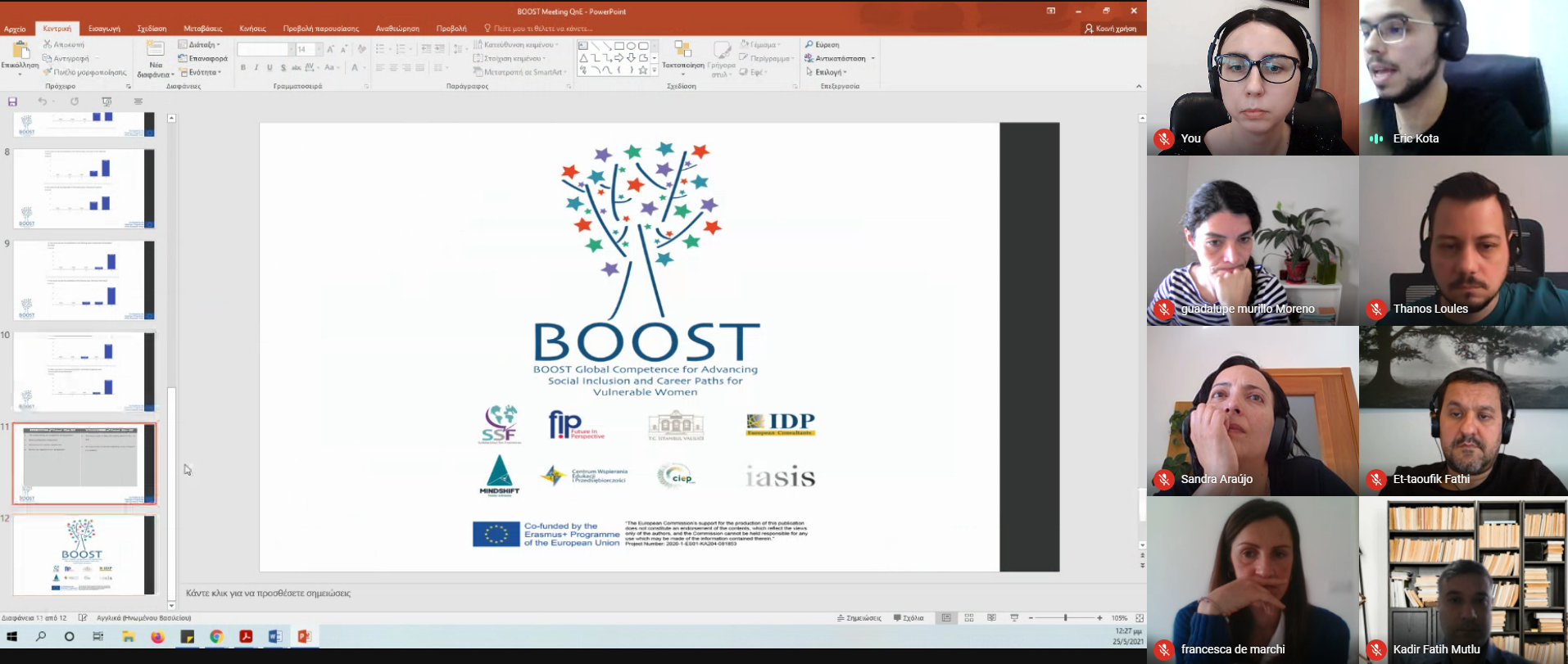Image resolution: width=1568 pixels, height=664 pixels.
Task: Toggle the Σχόλια comments pane
Action: [x=909, y=618]
